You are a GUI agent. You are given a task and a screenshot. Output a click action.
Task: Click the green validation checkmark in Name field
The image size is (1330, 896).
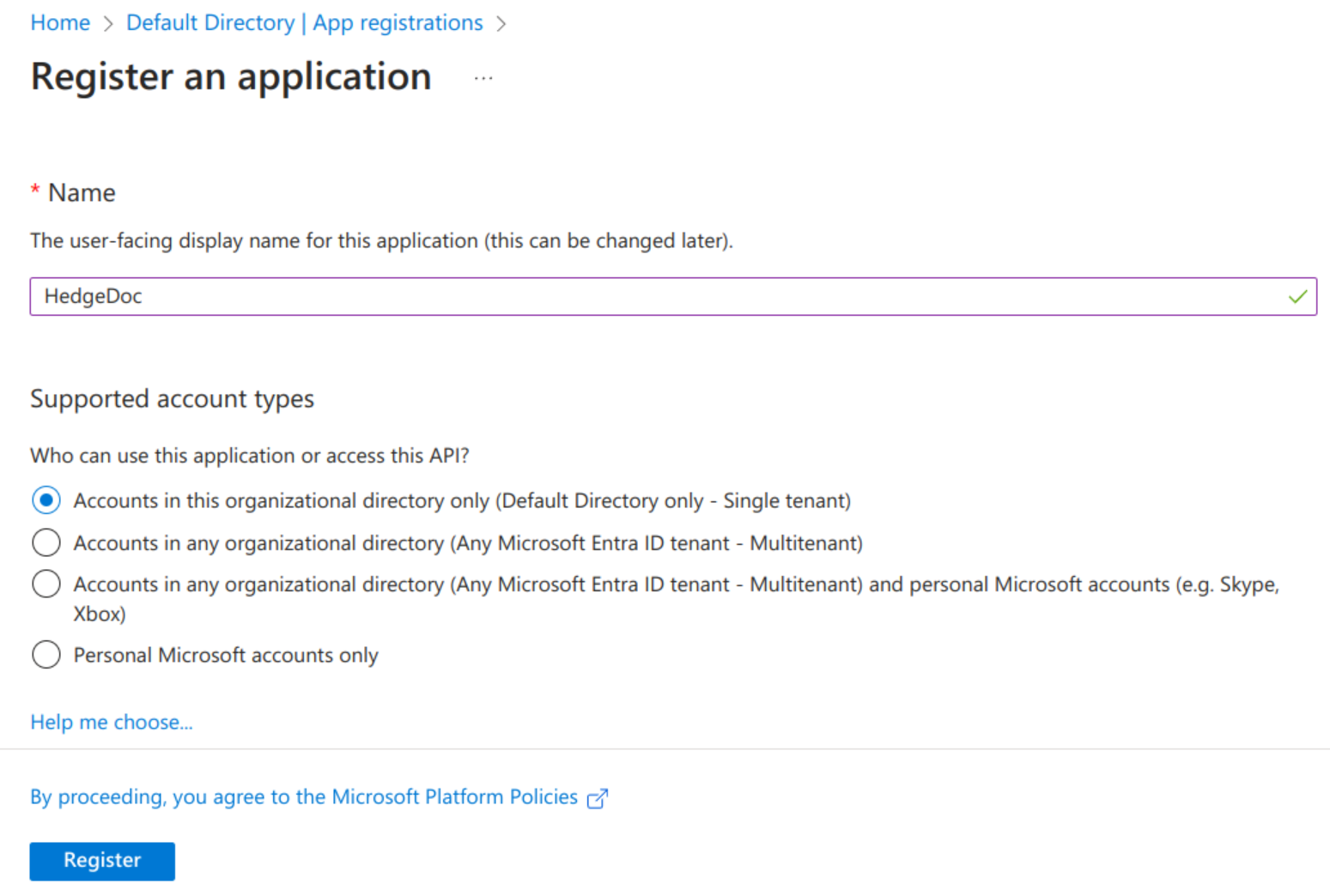click(x=1297, y=296)
